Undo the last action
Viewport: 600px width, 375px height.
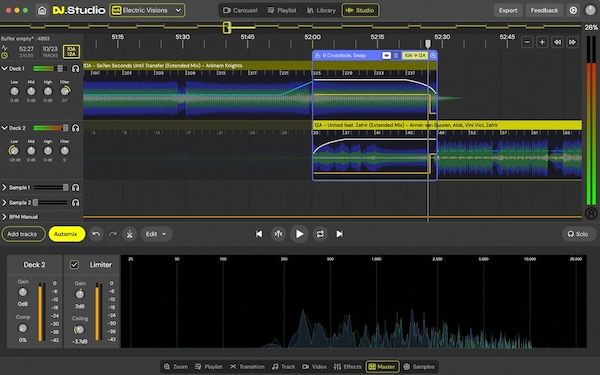pos(96,234)
